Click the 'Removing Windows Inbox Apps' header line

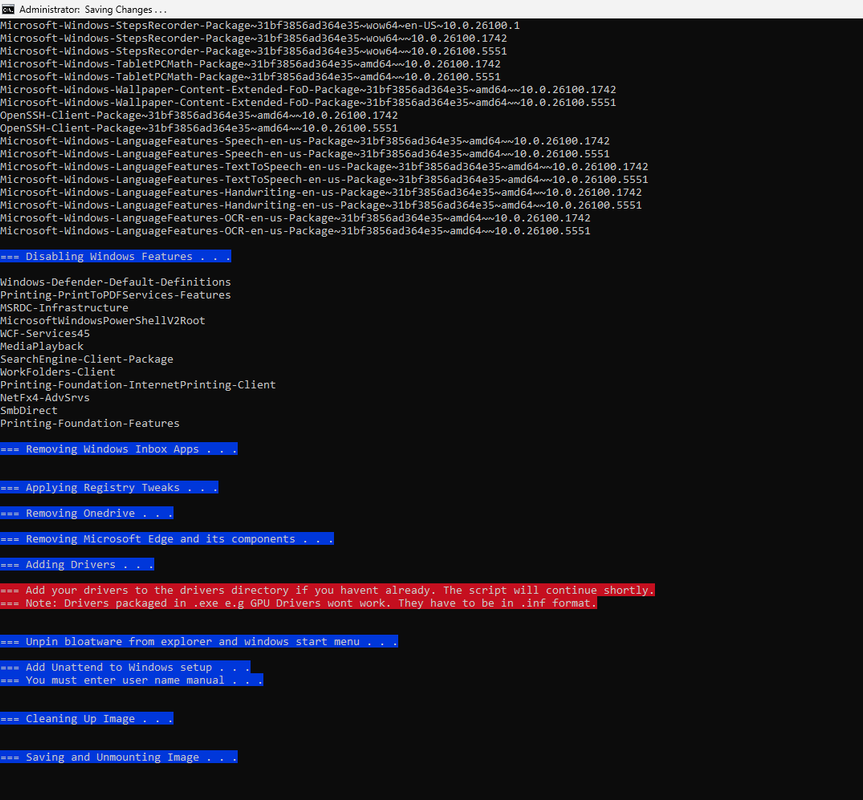tap(119, 449)
